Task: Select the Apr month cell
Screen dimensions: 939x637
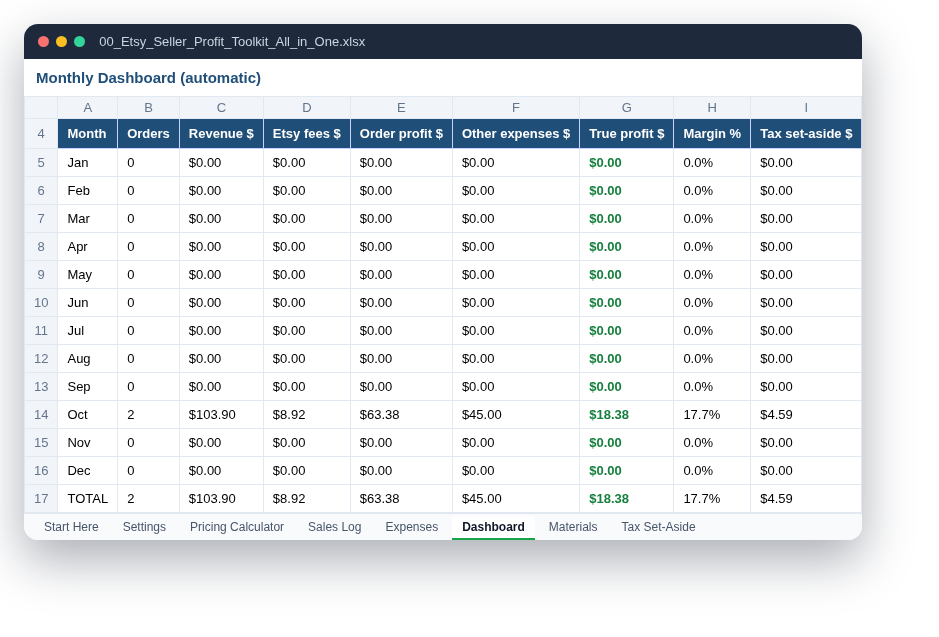Action: click(x=87, y=247)
